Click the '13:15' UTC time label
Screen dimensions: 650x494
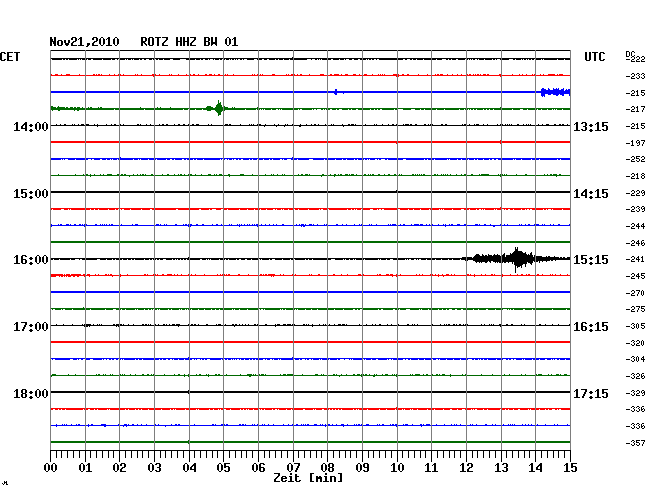click(x=591, y=127)
